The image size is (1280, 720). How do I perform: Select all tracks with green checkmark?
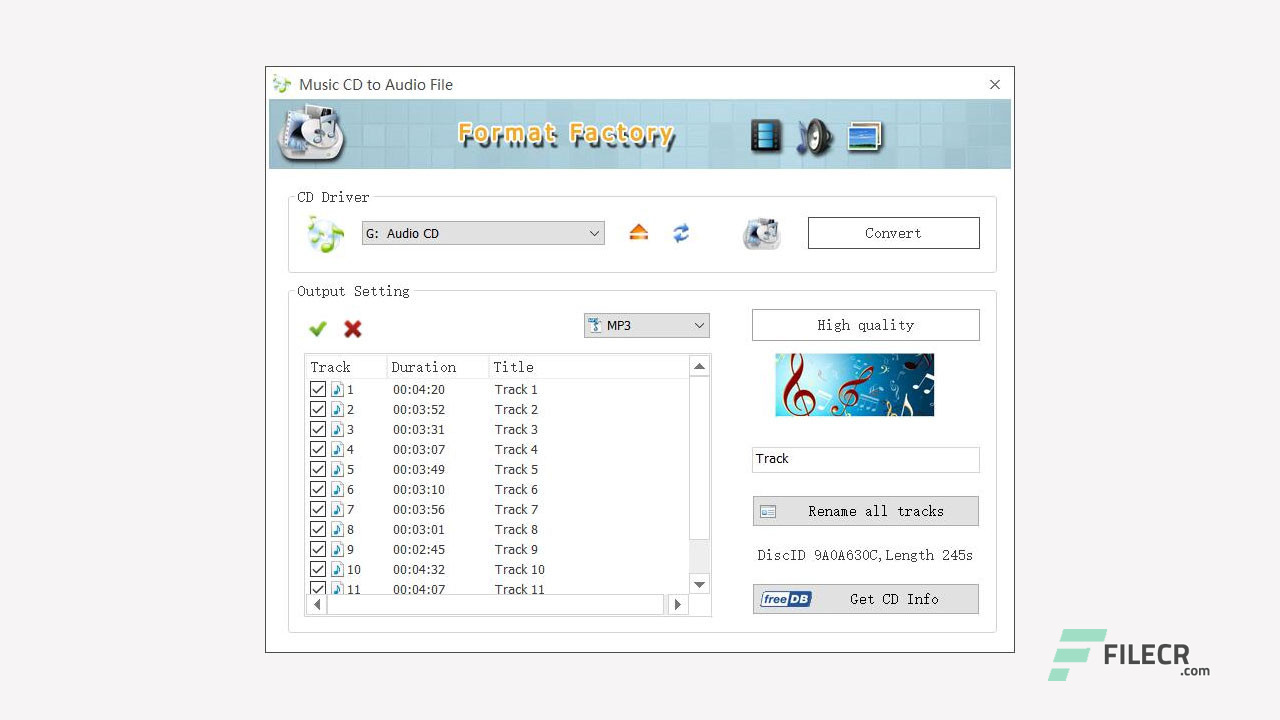click(318, 328)
